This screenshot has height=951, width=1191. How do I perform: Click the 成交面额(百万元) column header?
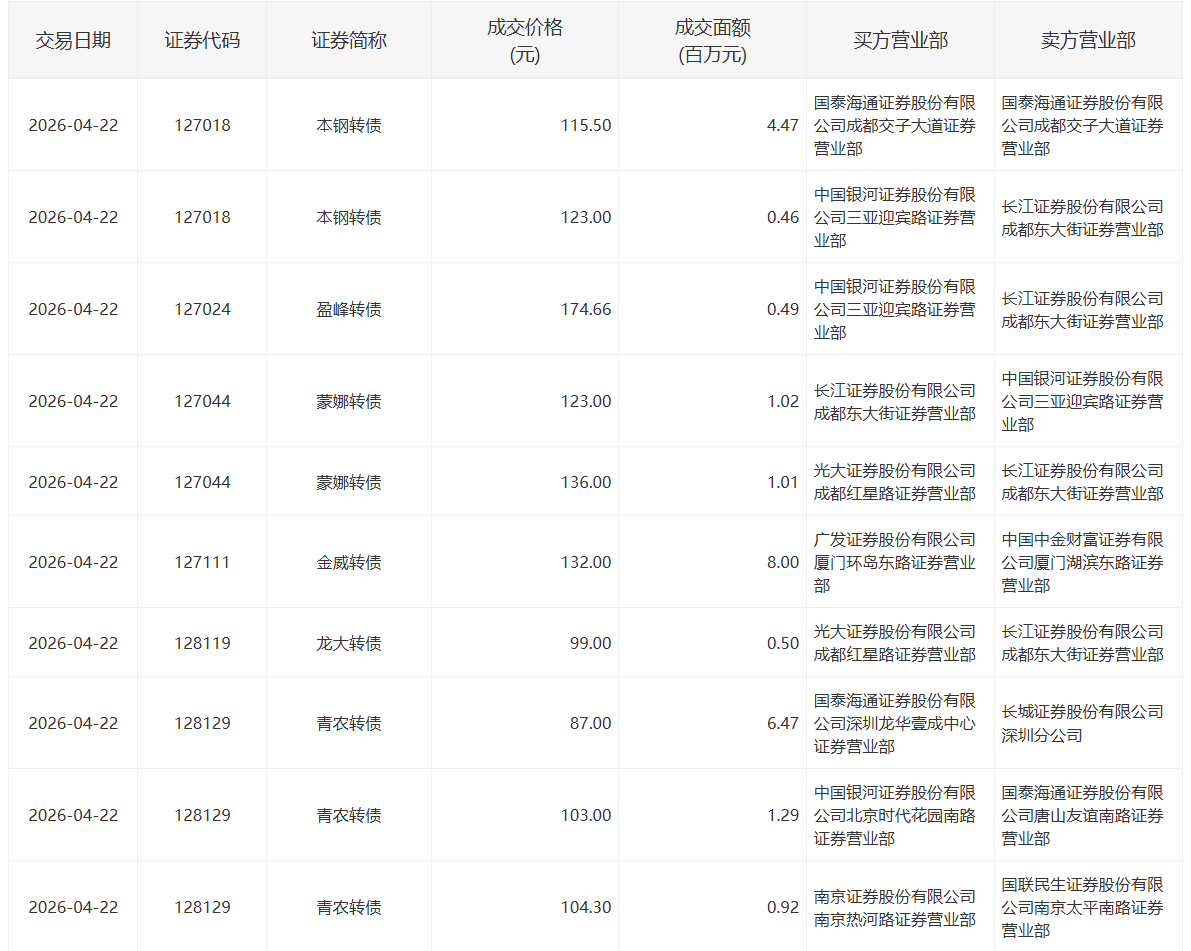711,41
